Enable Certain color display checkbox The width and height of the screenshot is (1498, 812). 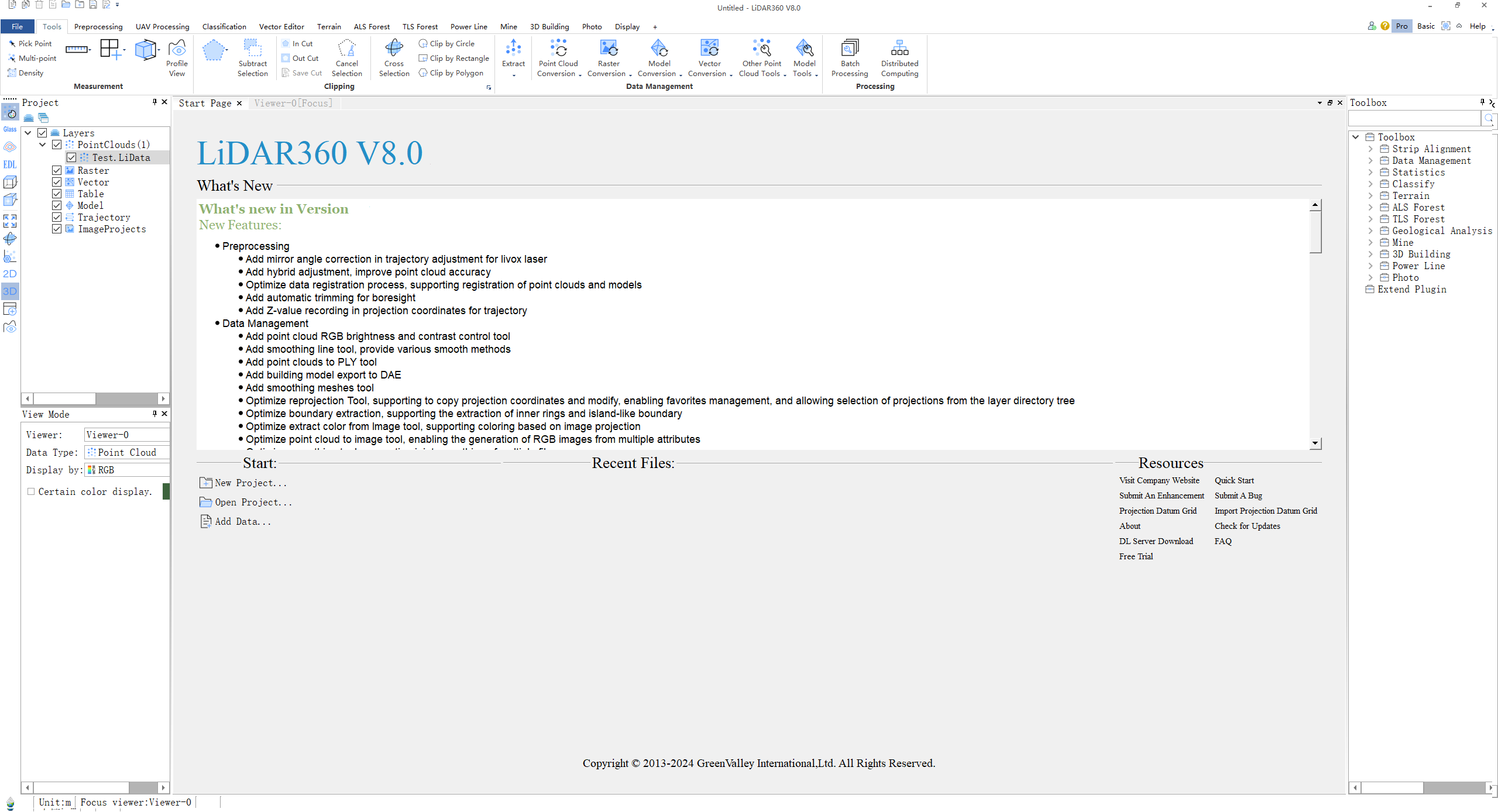pyautogui.click(x=31, y=491)
